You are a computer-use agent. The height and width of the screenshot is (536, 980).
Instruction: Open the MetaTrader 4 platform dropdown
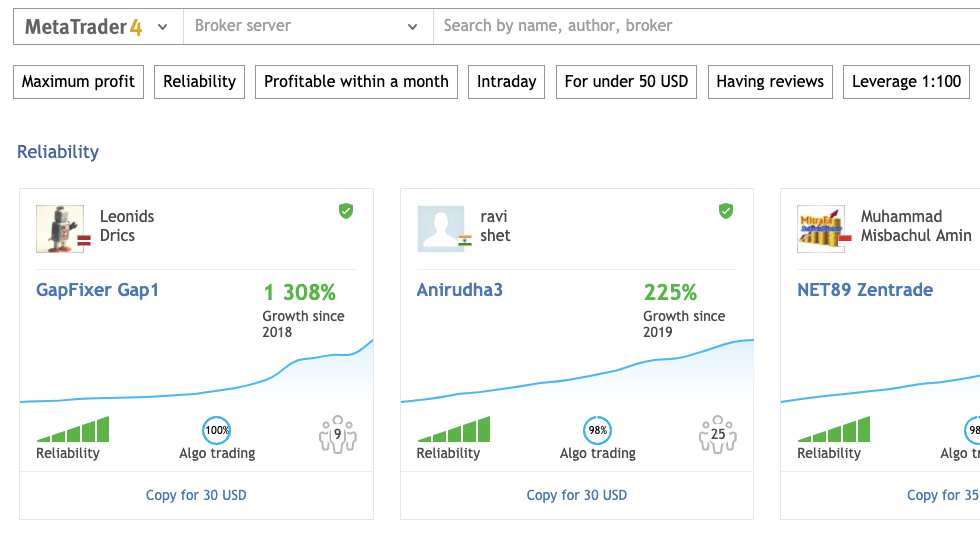point(98,26)
